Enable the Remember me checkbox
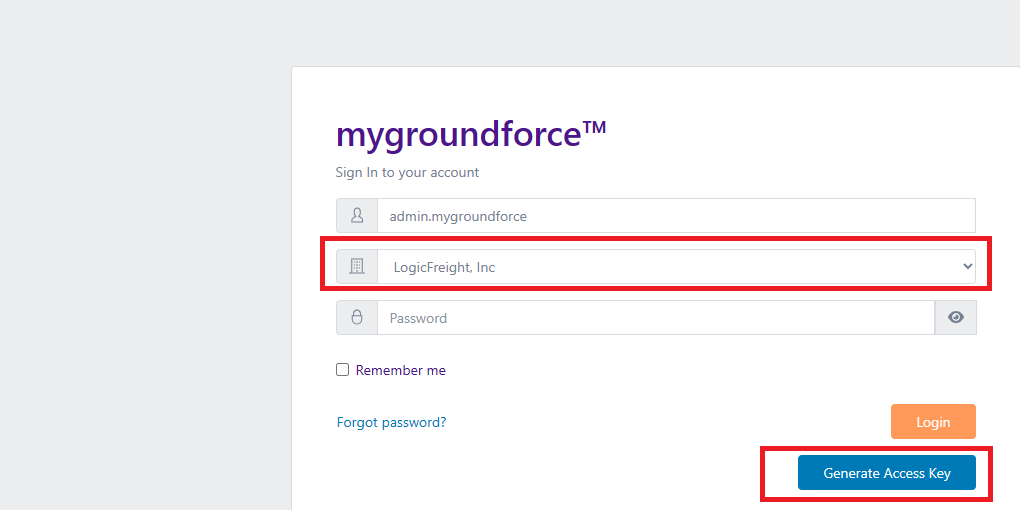 tap(342, 369)
